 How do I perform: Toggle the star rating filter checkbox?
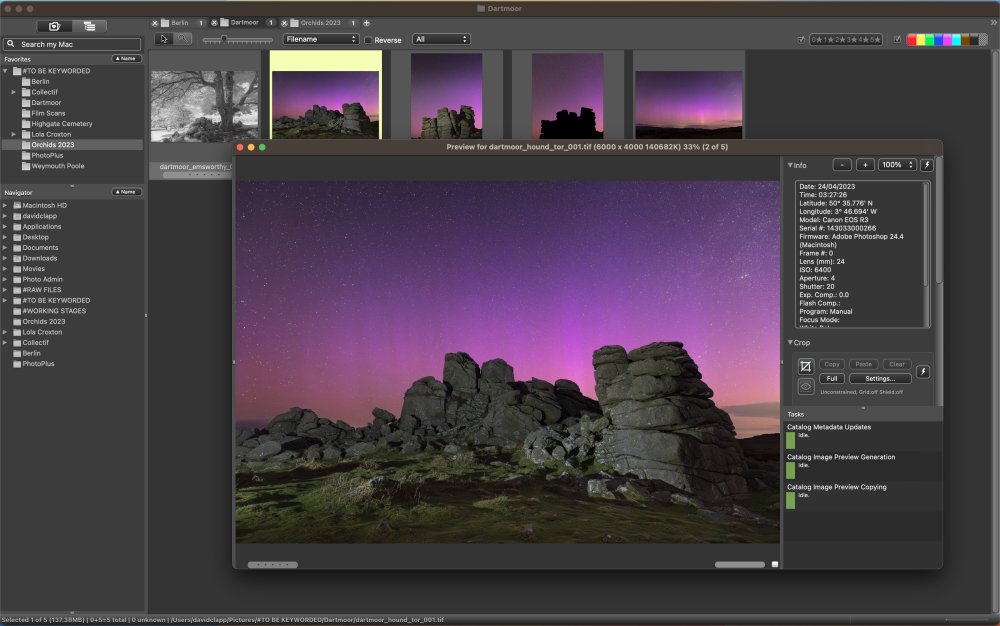coord(801,40)
